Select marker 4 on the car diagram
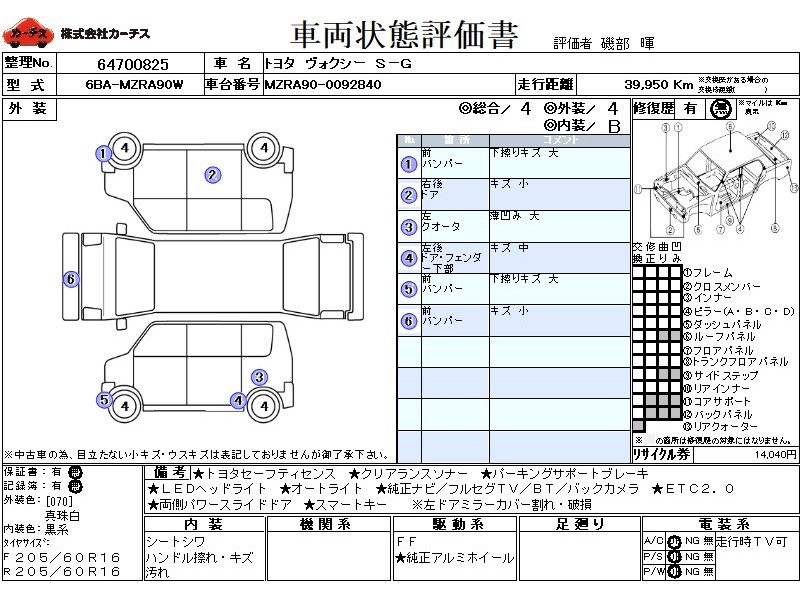Screen dimensions: 800x600 [x=238, y=401]
